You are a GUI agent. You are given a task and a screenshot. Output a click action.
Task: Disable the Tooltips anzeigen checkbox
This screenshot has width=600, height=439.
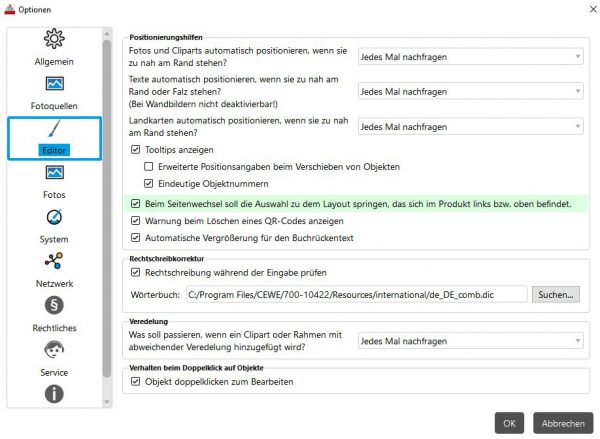(x=135, y=150)
